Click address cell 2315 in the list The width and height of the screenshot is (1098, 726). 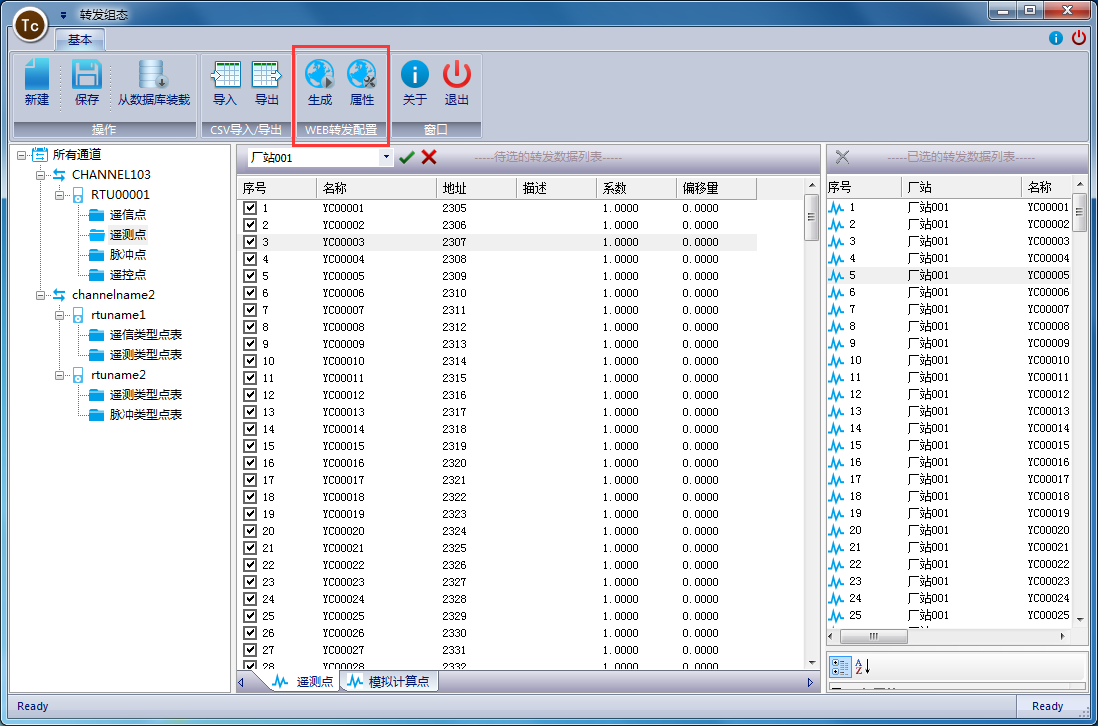(x=454, y=378)
